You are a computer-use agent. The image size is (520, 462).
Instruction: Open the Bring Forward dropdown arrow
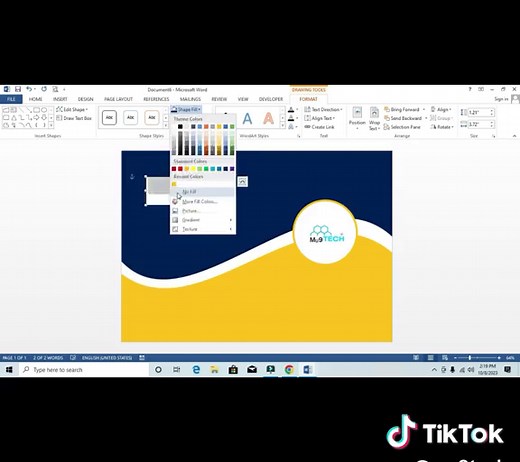(424, 109)
